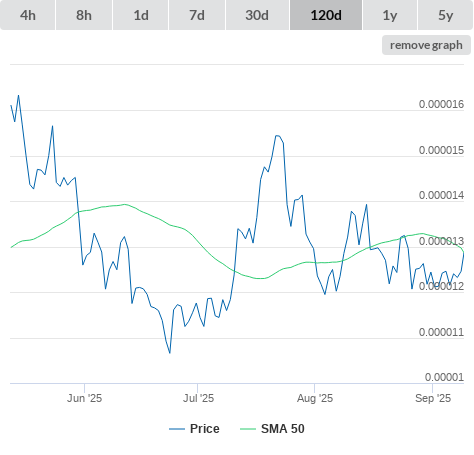Select the 4h time range tab
Image resolution: width=474 pixels, height=455 pixels.
pos(28,15)
